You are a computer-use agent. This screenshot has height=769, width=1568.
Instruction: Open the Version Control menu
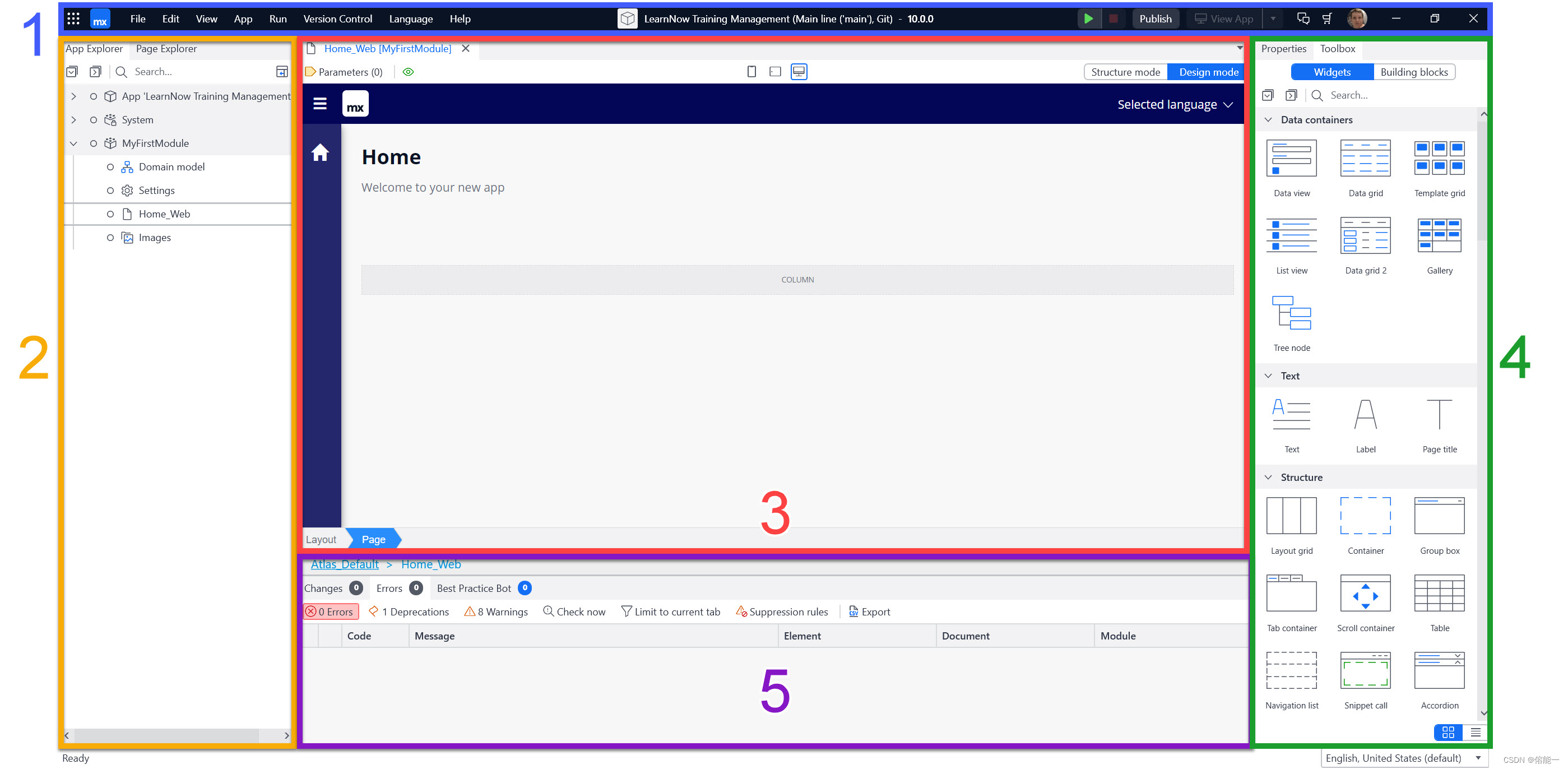337,19
